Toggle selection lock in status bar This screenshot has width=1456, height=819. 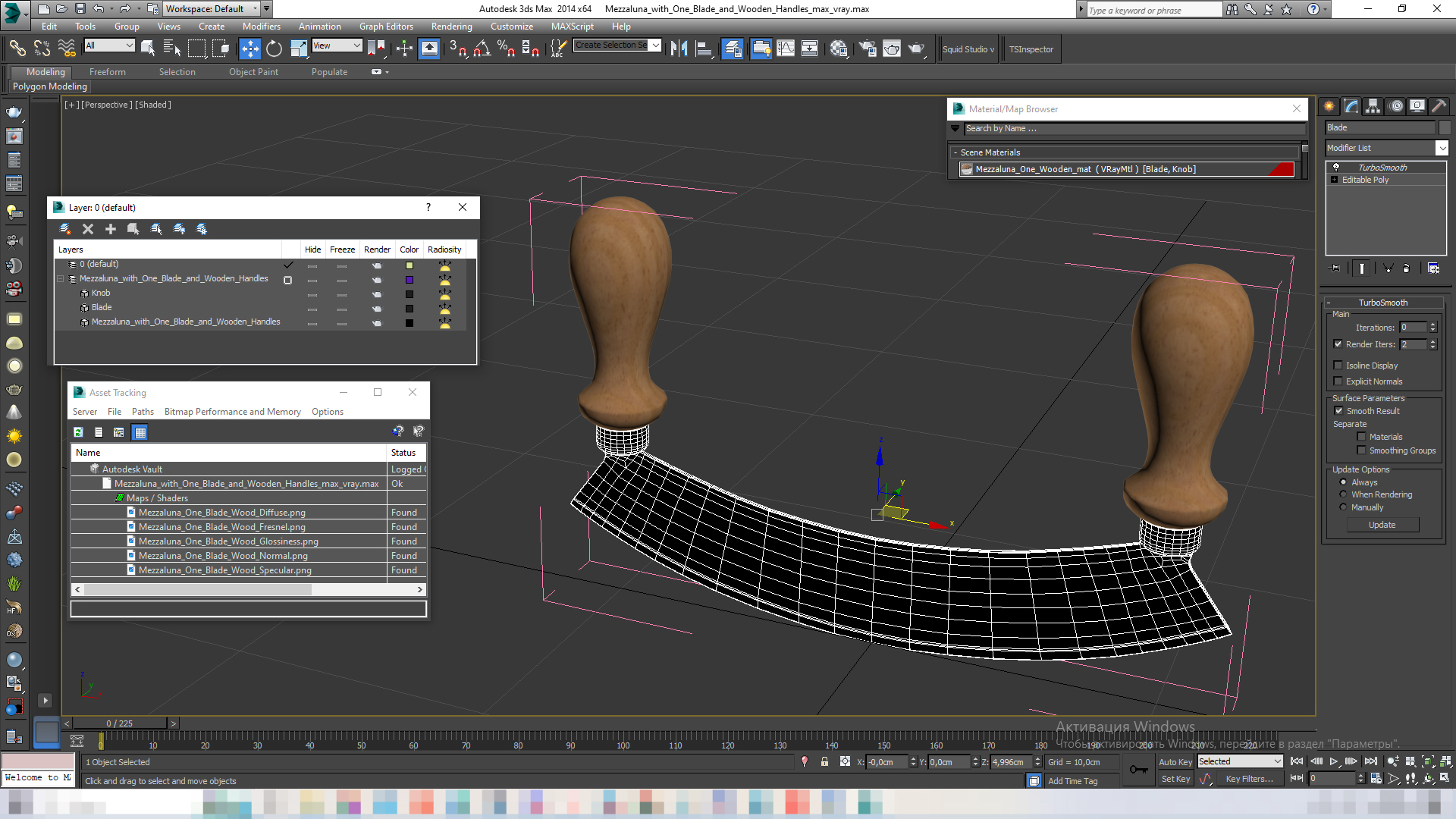click(x=824, y=761)
